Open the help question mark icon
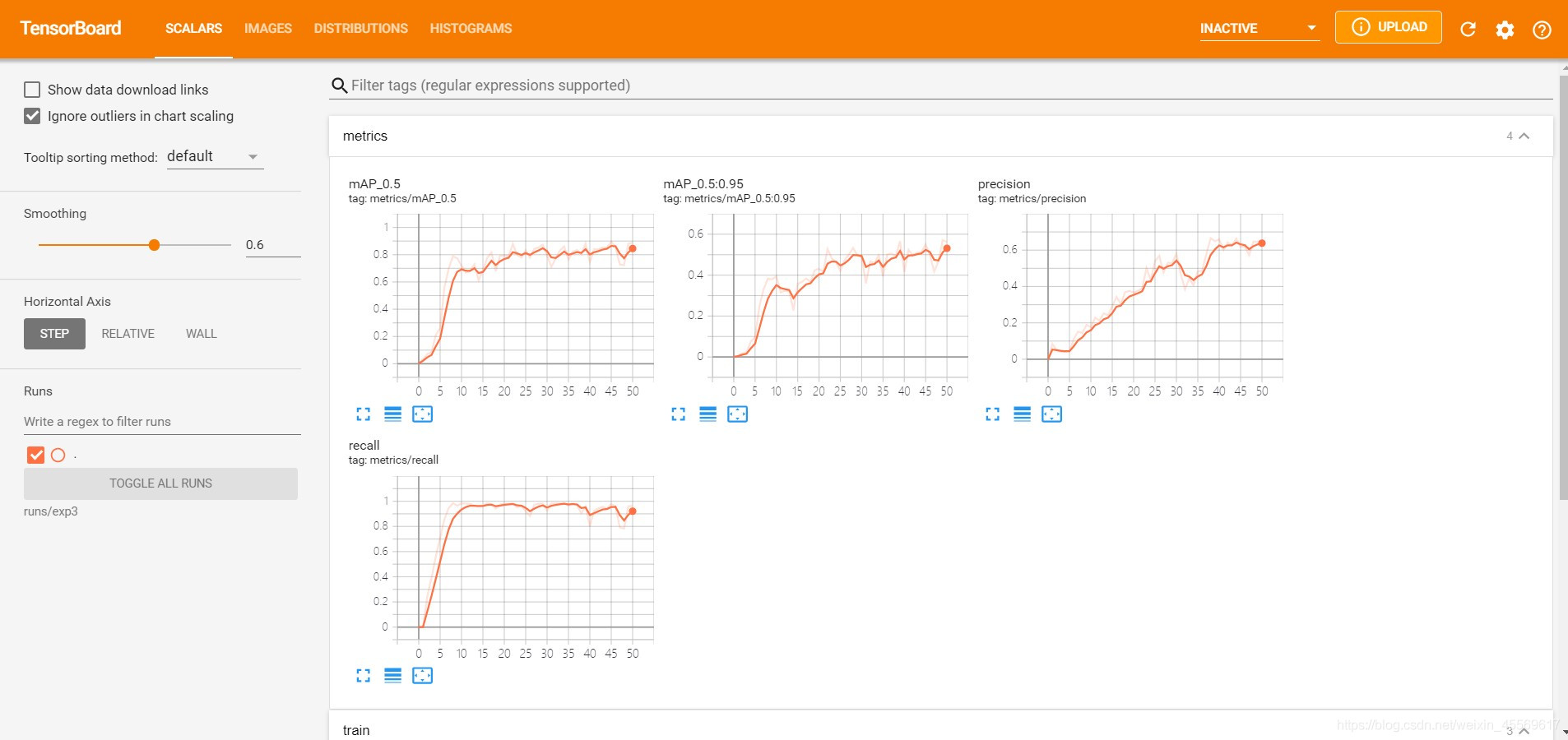 point(1542,30)
